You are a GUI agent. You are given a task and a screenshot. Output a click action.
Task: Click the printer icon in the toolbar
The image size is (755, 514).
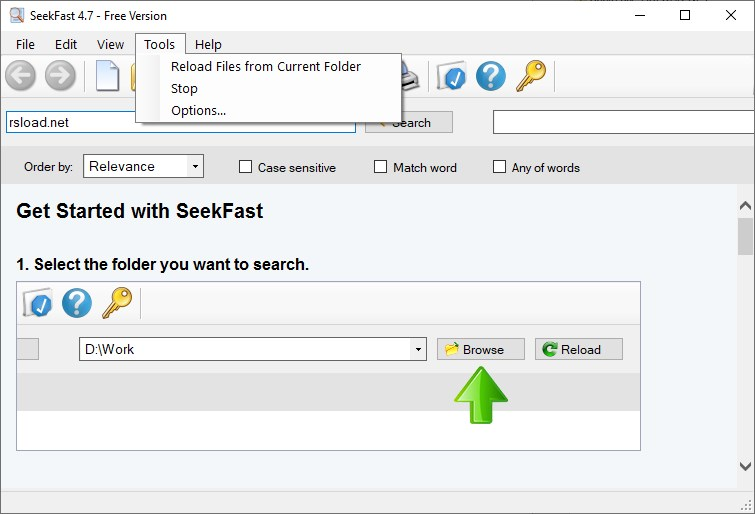[410, 77]
